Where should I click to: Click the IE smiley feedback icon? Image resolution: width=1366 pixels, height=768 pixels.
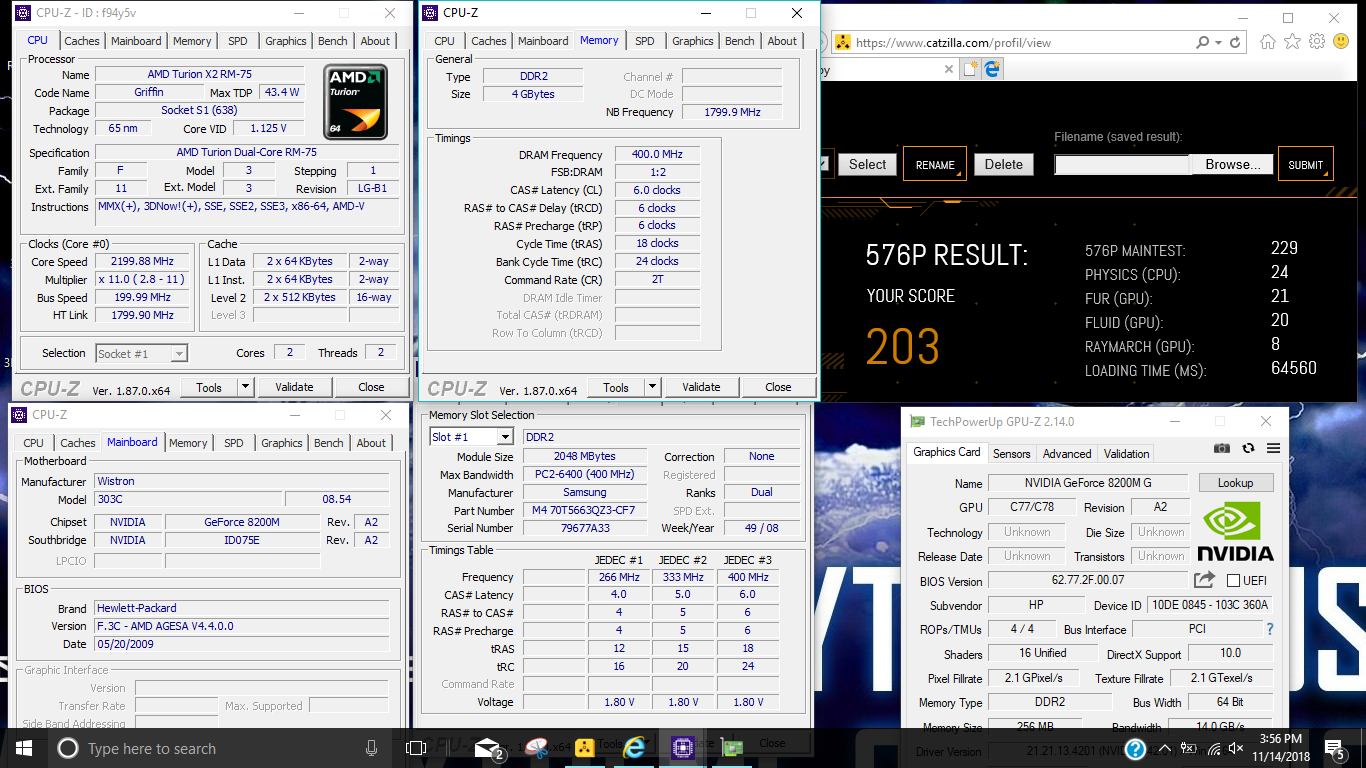[x=1341, y=42]
